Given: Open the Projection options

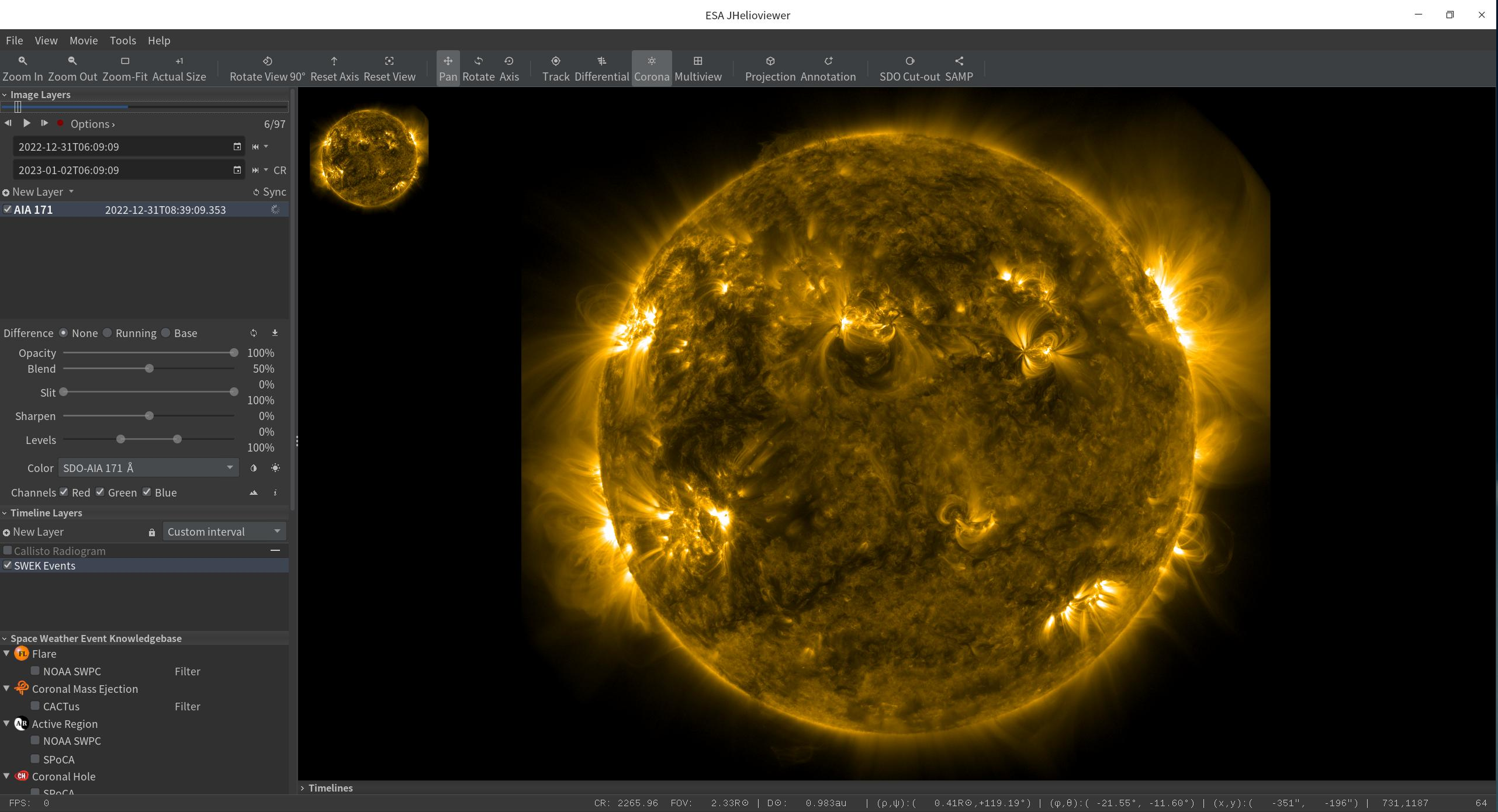Looking at the screenshot, I should tap(770, 68).
